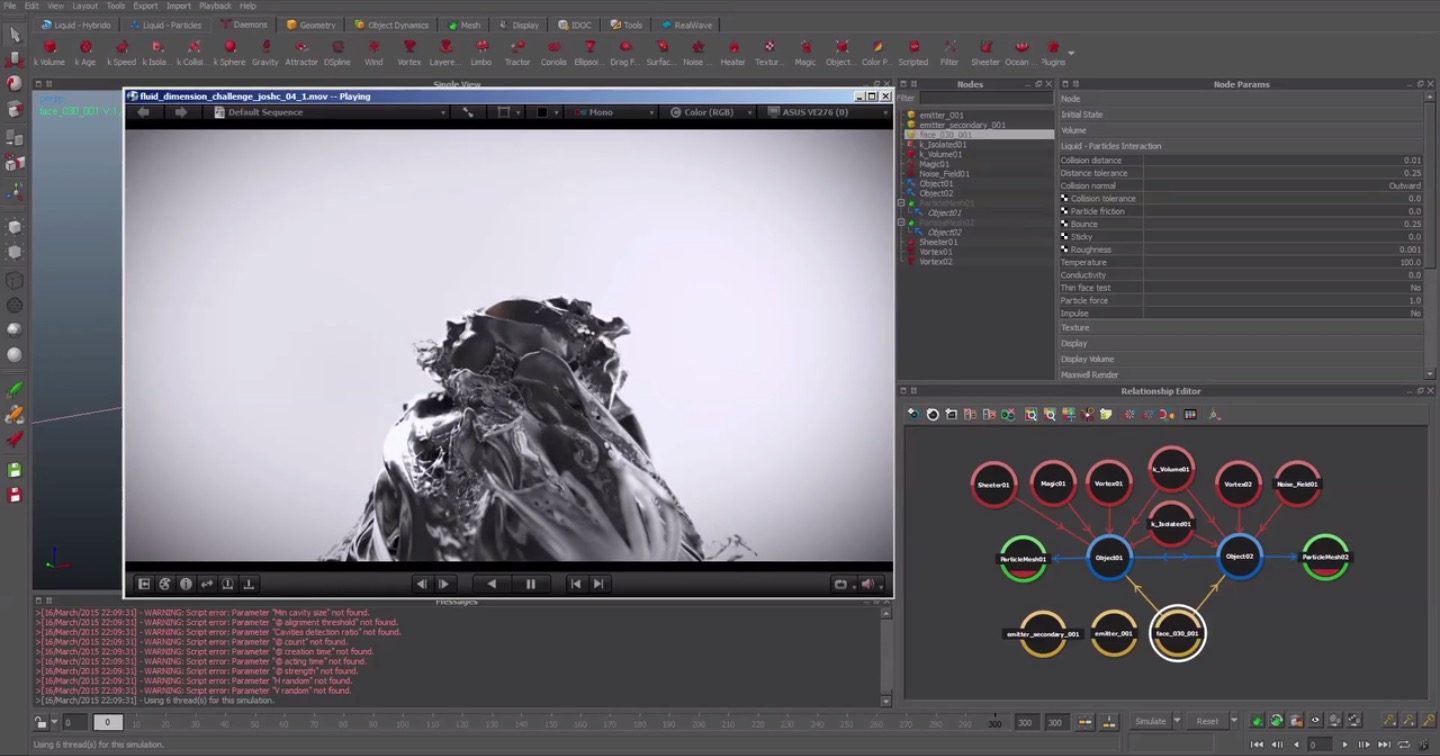Select the face_030_001 node circle in Relationship Editor
Screen dimensions: 1440x756
(x=1177, y=633)
